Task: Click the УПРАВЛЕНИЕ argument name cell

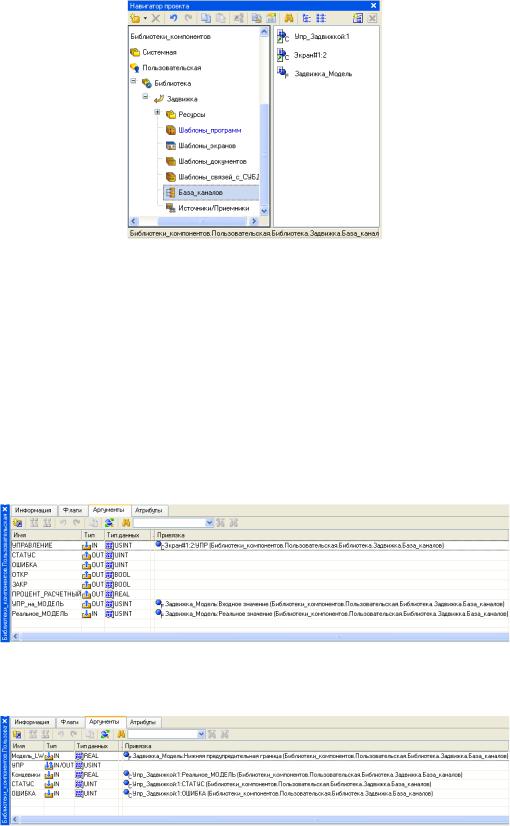Action: click(x=46, y=545)
